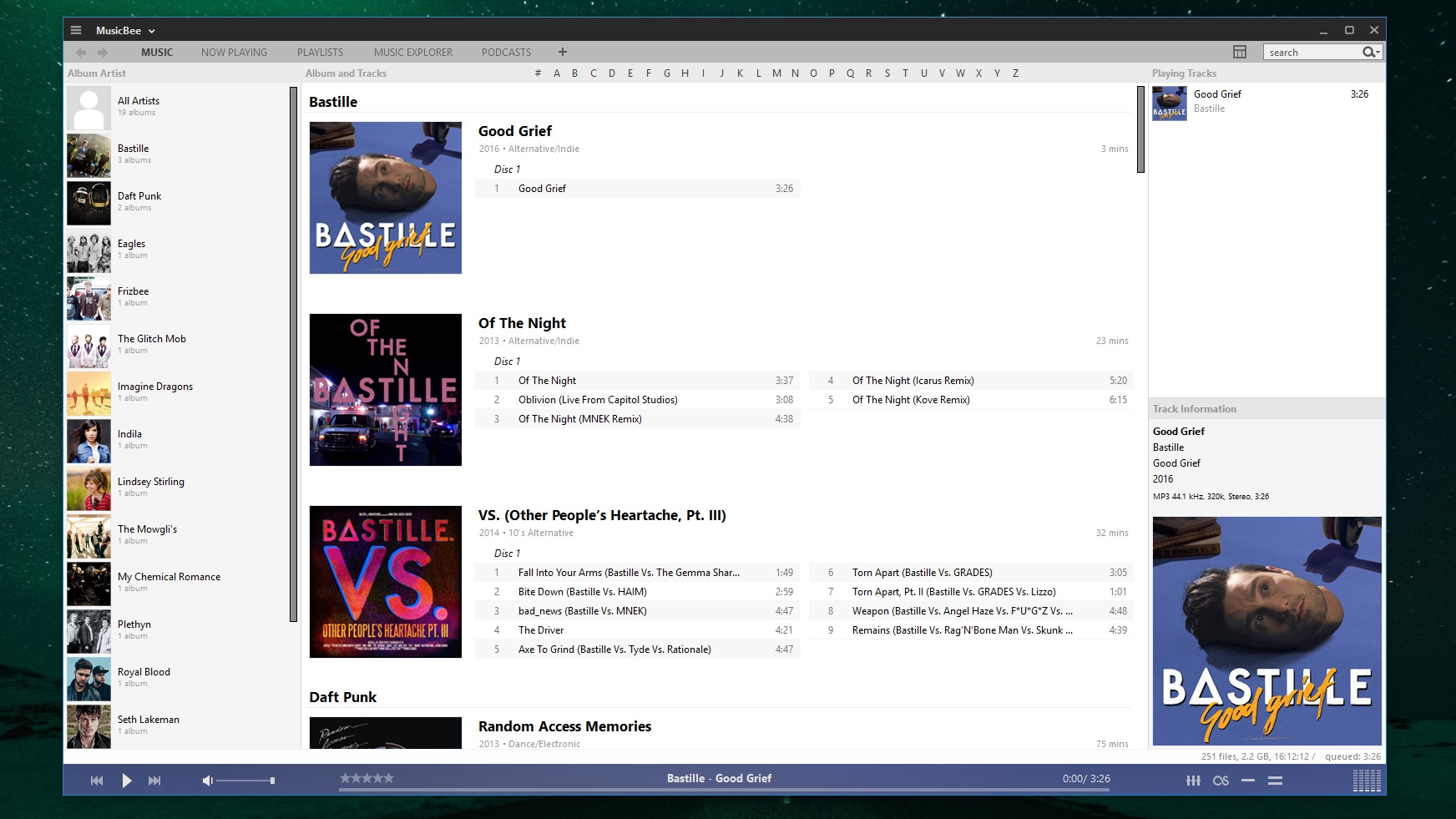Image resolution: width=1456 pixels, height=819 pixels.
Task: Select The Glitch Mob artist
Action: (x=177, y=345)
